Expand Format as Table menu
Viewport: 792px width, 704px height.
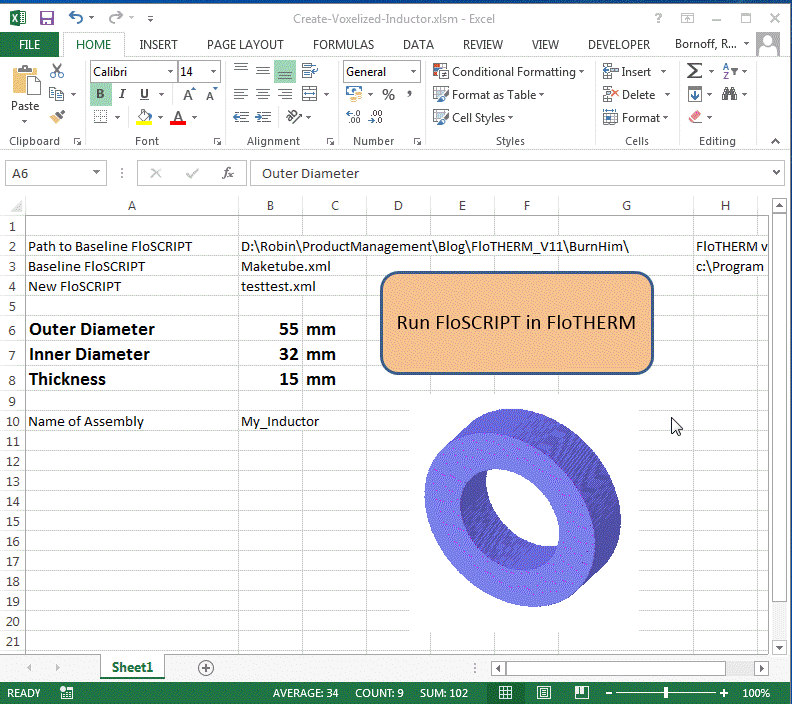coord(488,94)
